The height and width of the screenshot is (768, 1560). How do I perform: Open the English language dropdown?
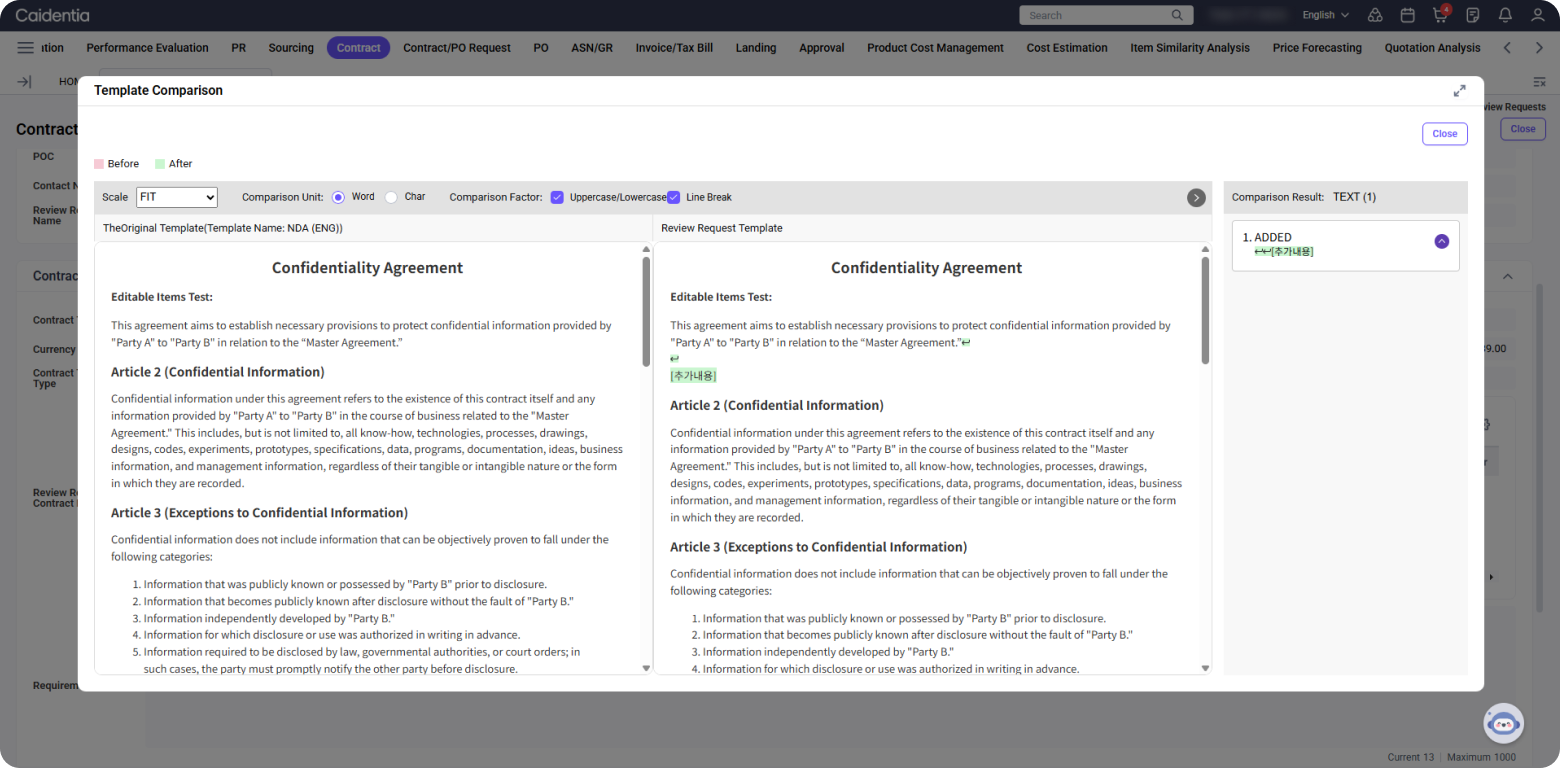click(1325, 15)
